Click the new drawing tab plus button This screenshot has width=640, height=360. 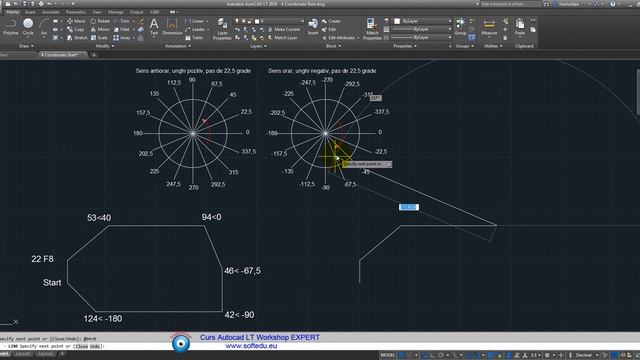coord(94,55)
